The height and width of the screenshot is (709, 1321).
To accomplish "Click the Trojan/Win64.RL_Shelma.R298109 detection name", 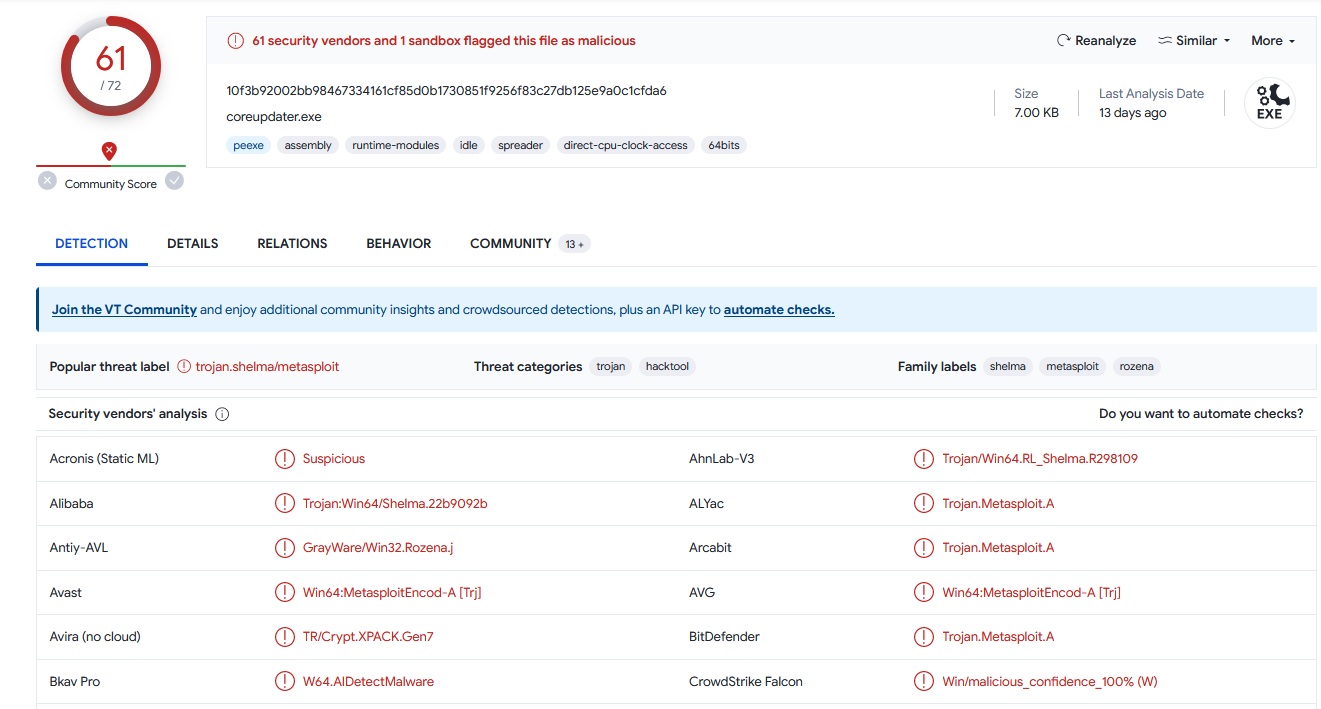I will coord(1040,459).
